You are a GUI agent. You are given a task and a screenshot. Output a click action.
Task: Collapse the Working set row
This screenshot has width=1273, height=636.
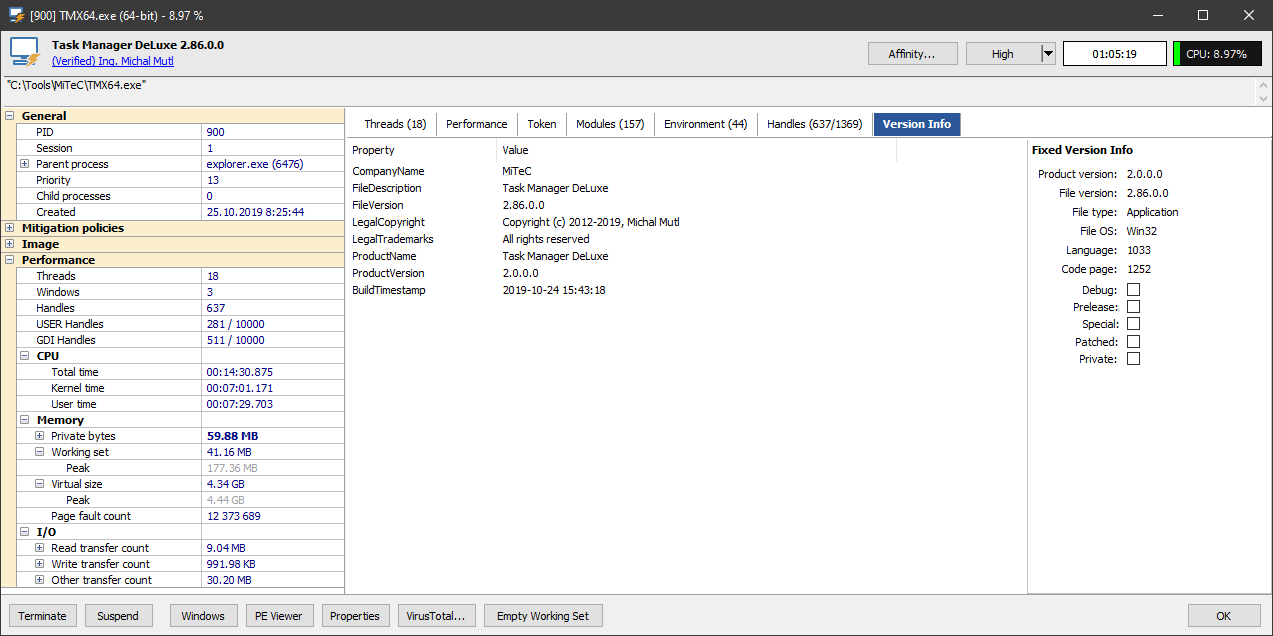click(39, 452)
